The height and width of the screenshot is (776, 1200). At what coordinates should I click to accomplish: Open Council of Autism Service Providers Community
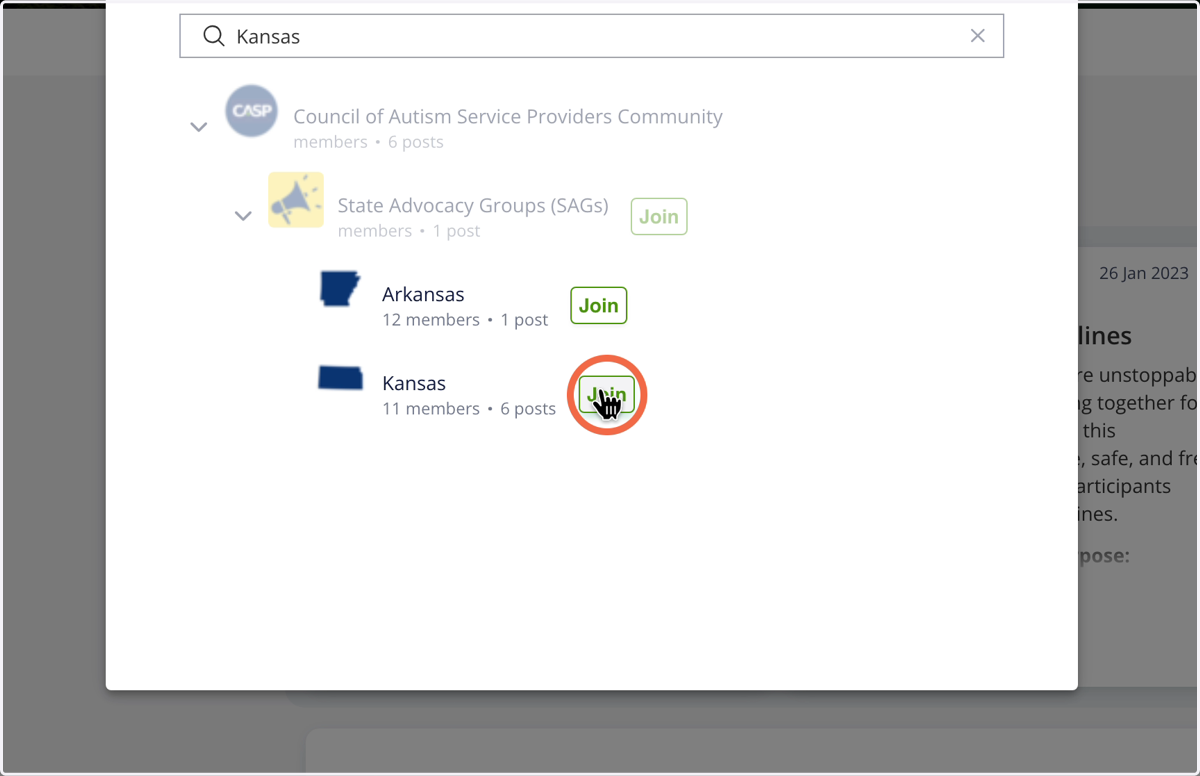(x=508, y=116)
